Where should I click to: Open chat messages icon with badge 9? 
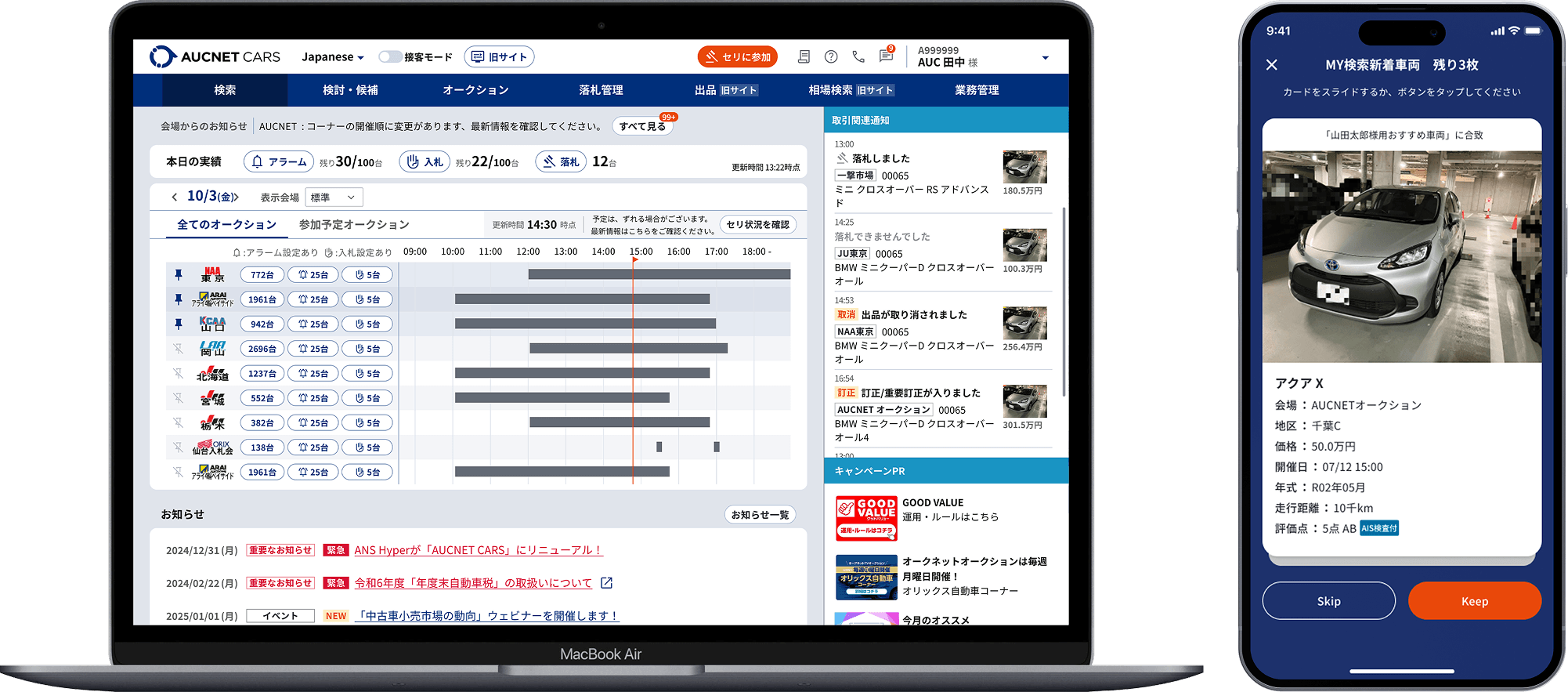pyautogui.click(x=886, y=56)
